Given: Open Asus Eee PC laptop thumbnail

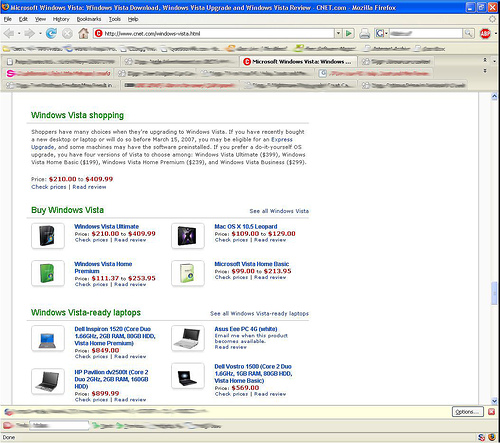Looking at the screenshot, I should (188, 338).
